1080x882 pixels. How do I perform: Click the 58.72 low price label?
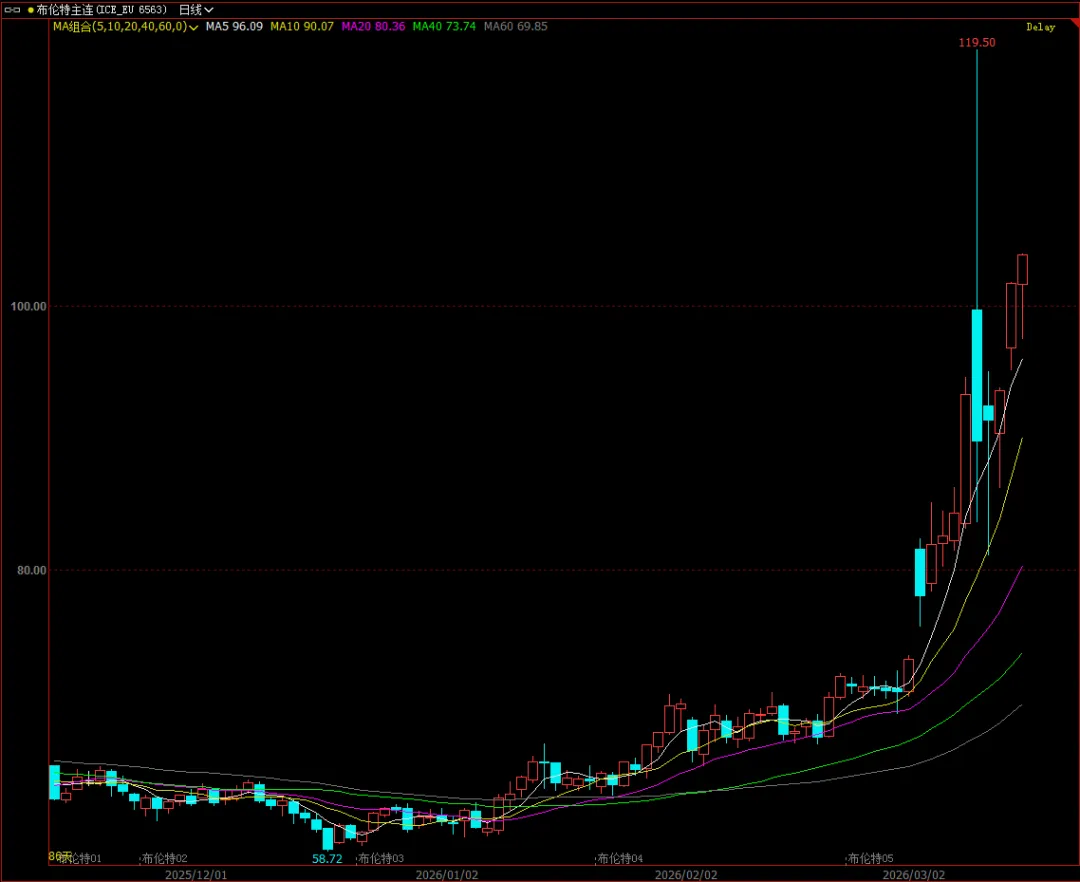pos(327,859)
